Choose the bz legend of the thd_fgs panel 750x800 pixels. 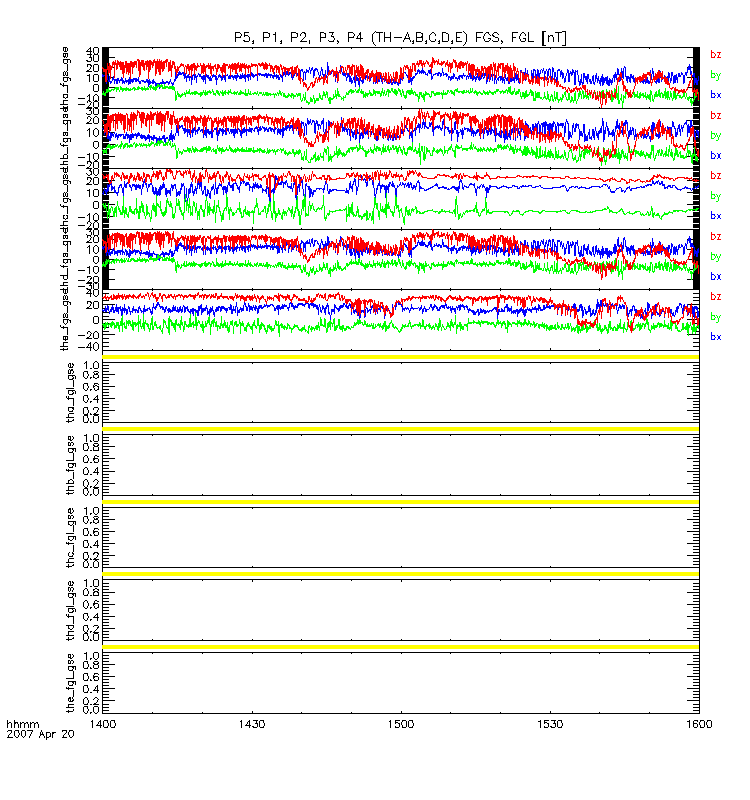[716, 236]
